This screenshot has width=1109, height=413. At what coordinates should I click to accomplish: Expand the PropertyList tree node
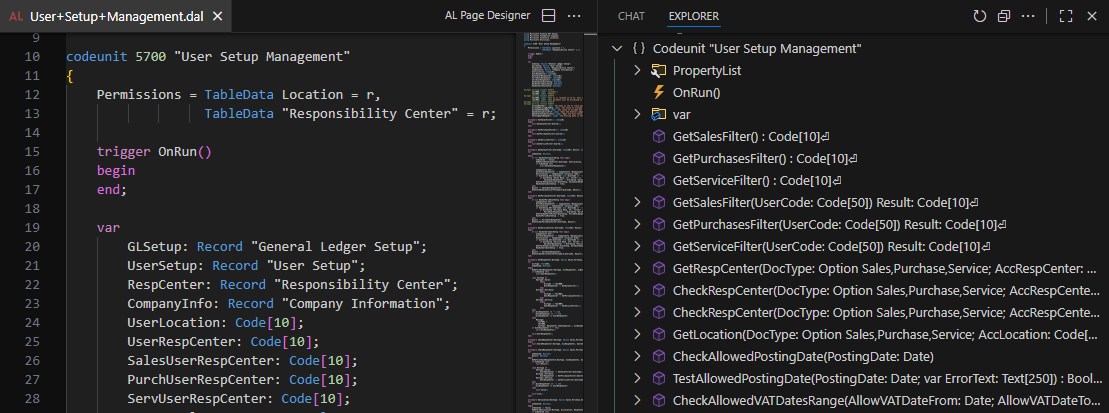tap(637, 71)
